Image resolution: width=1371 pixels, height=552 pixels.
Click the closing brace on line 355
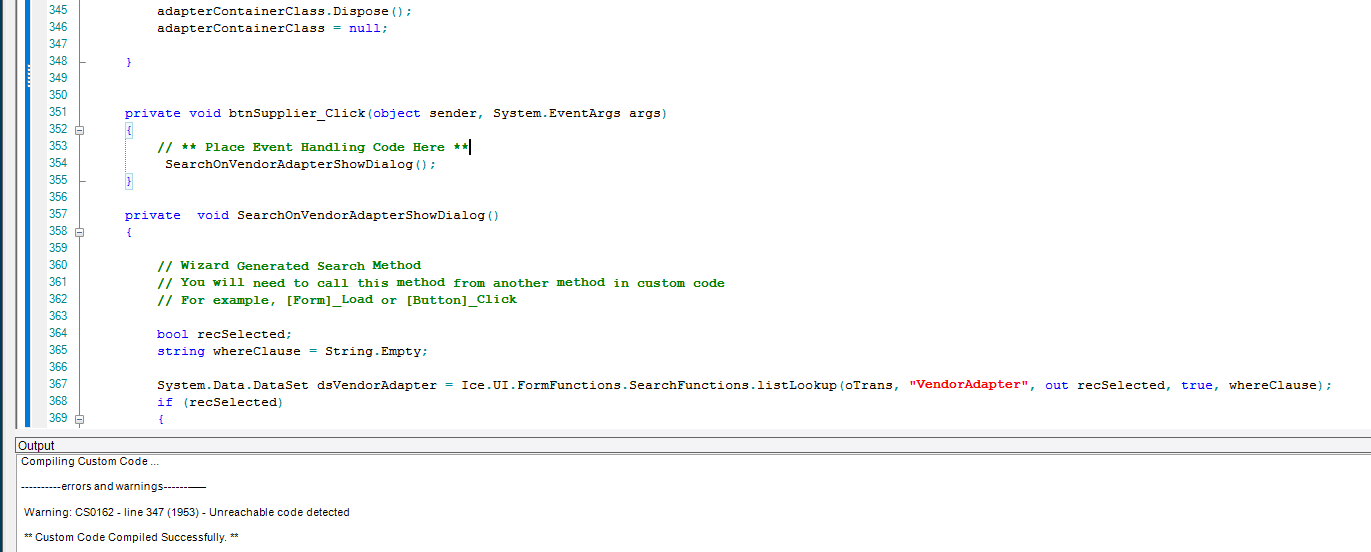129,181
